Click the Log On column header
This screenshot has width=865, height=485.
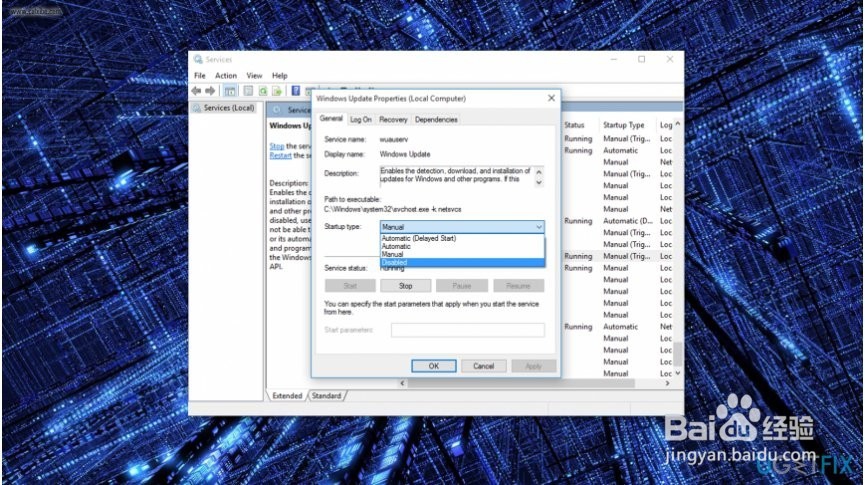(x=665, y=125)
